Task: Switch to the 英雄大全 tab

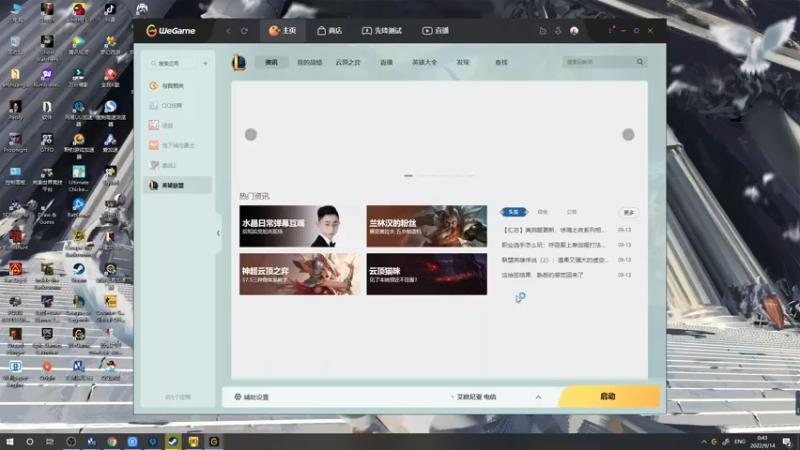Action: [x=424, y=62]
